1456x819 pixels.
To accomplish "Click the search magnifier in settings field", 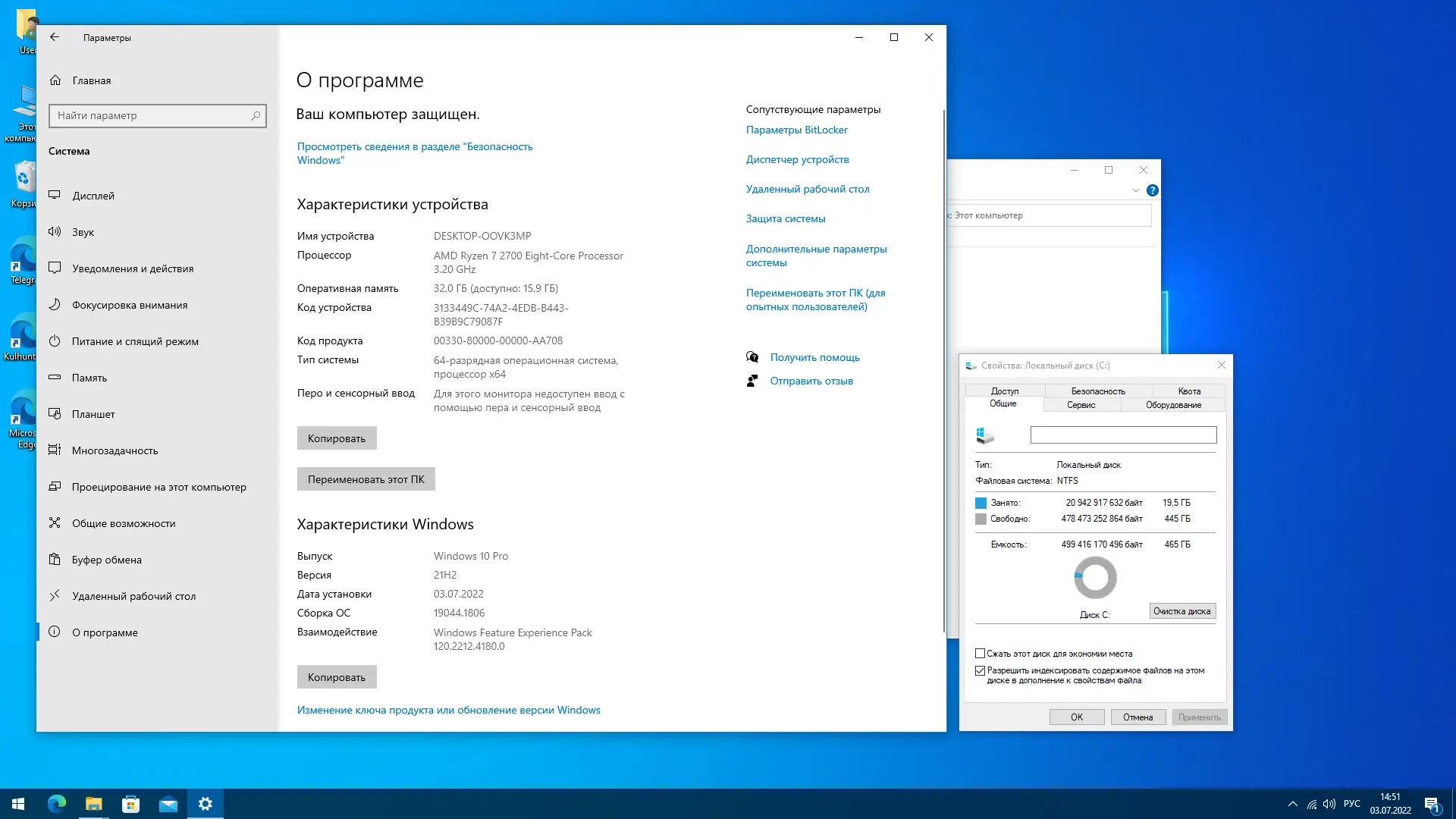I will [256, 116].
